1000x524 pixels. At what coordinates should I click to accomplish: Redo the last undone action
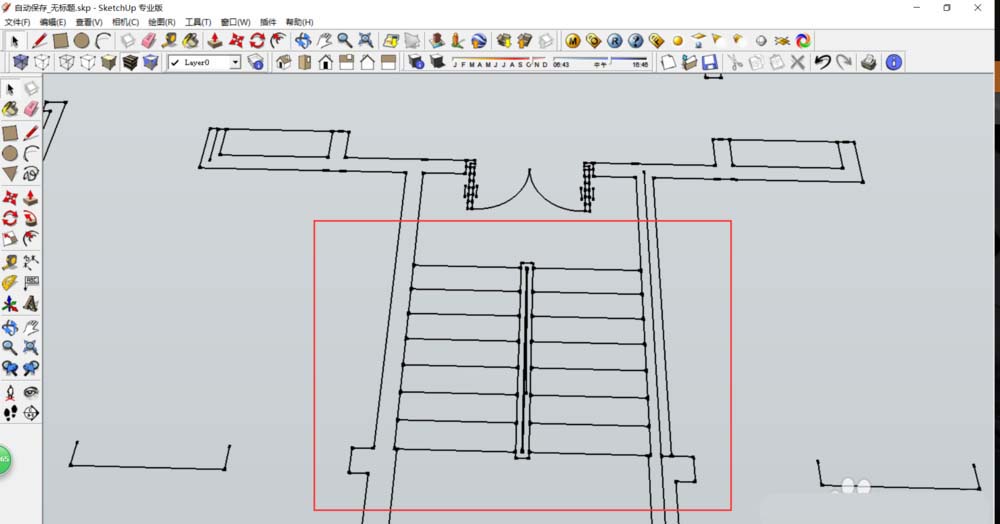(844, 62)
